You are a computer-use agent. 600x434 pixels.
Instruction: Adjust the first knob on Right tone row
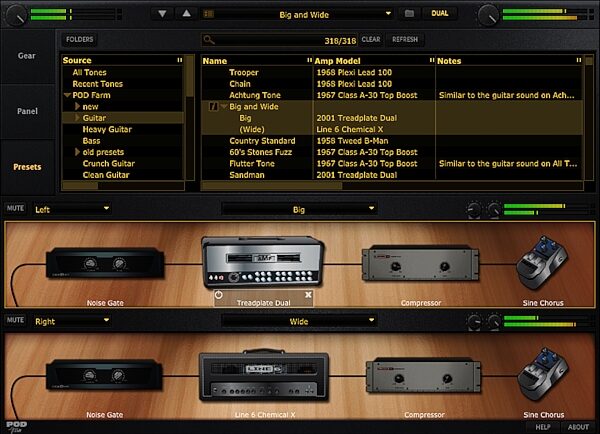point(474,321)
